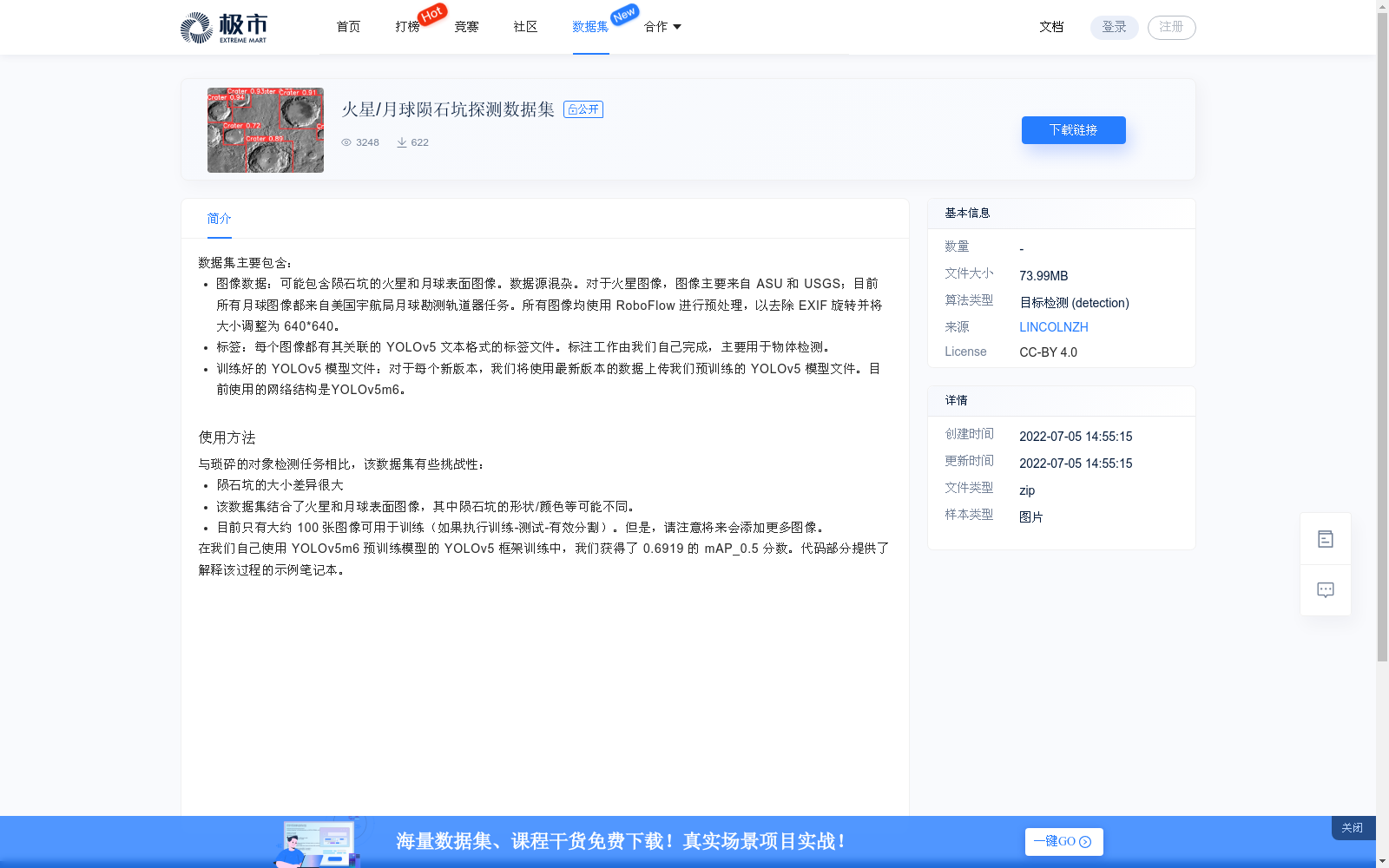Image resolution: width=1389 pixels, height=868 pixels.
Task: Open the 打榜 leaderboard menu item
Action: coord(407,27)
